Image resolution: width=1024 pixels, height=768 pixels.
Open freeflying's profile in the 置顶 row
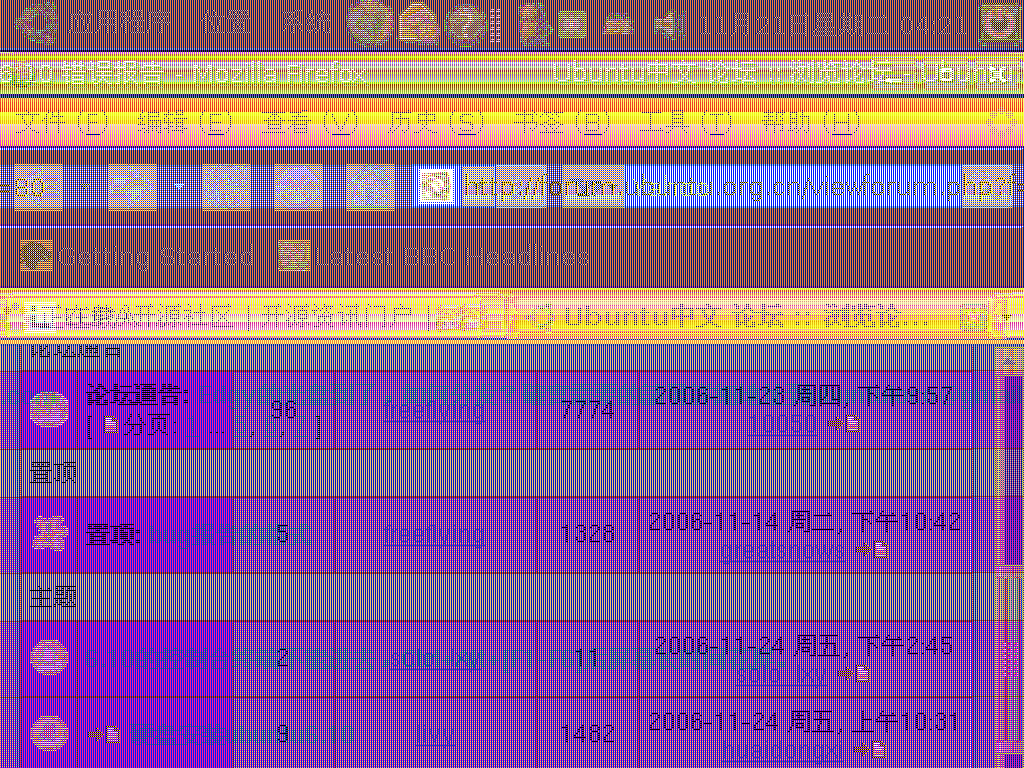pos(434,535)
